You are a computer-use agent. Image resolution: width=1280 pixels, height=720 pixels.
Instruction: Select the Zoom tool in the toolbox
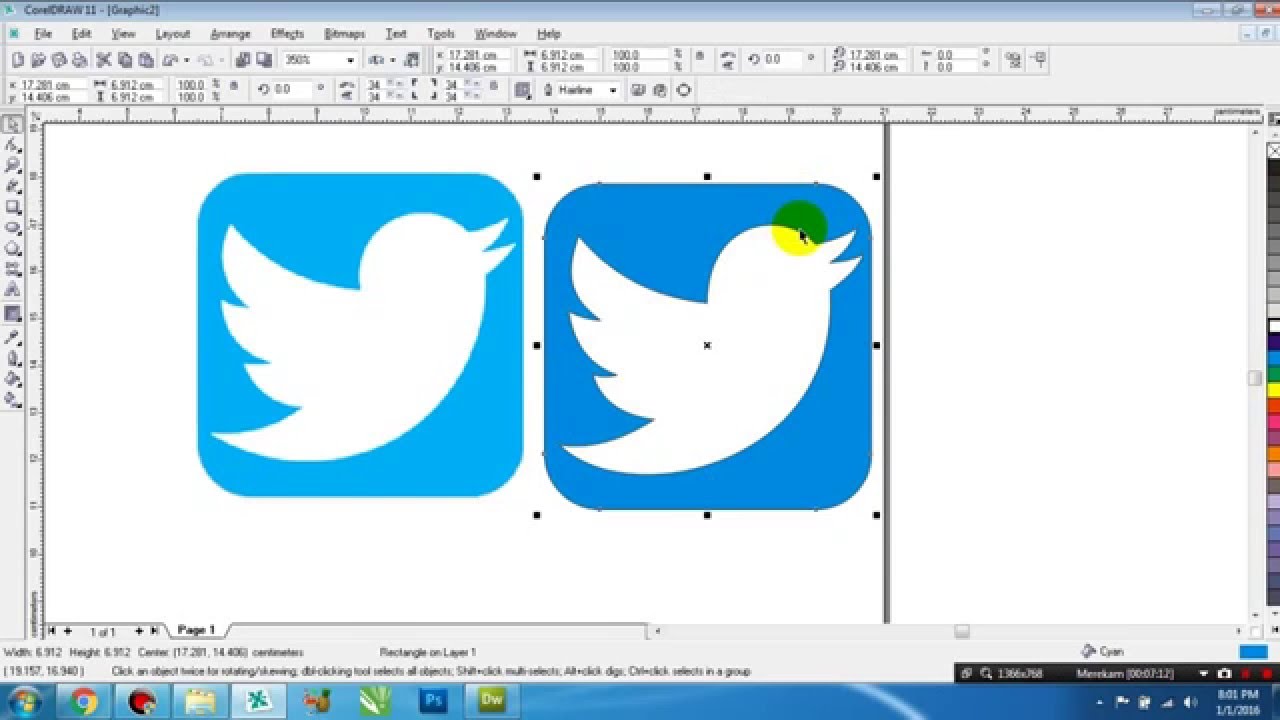pyautogui.click(x=13, y=165)
